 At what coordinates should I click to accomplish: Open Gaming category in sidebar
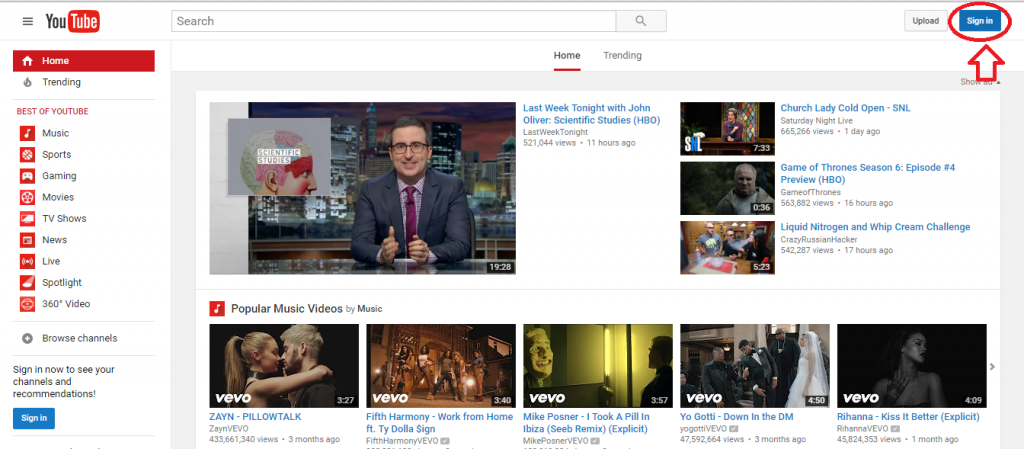pos(59,176)
